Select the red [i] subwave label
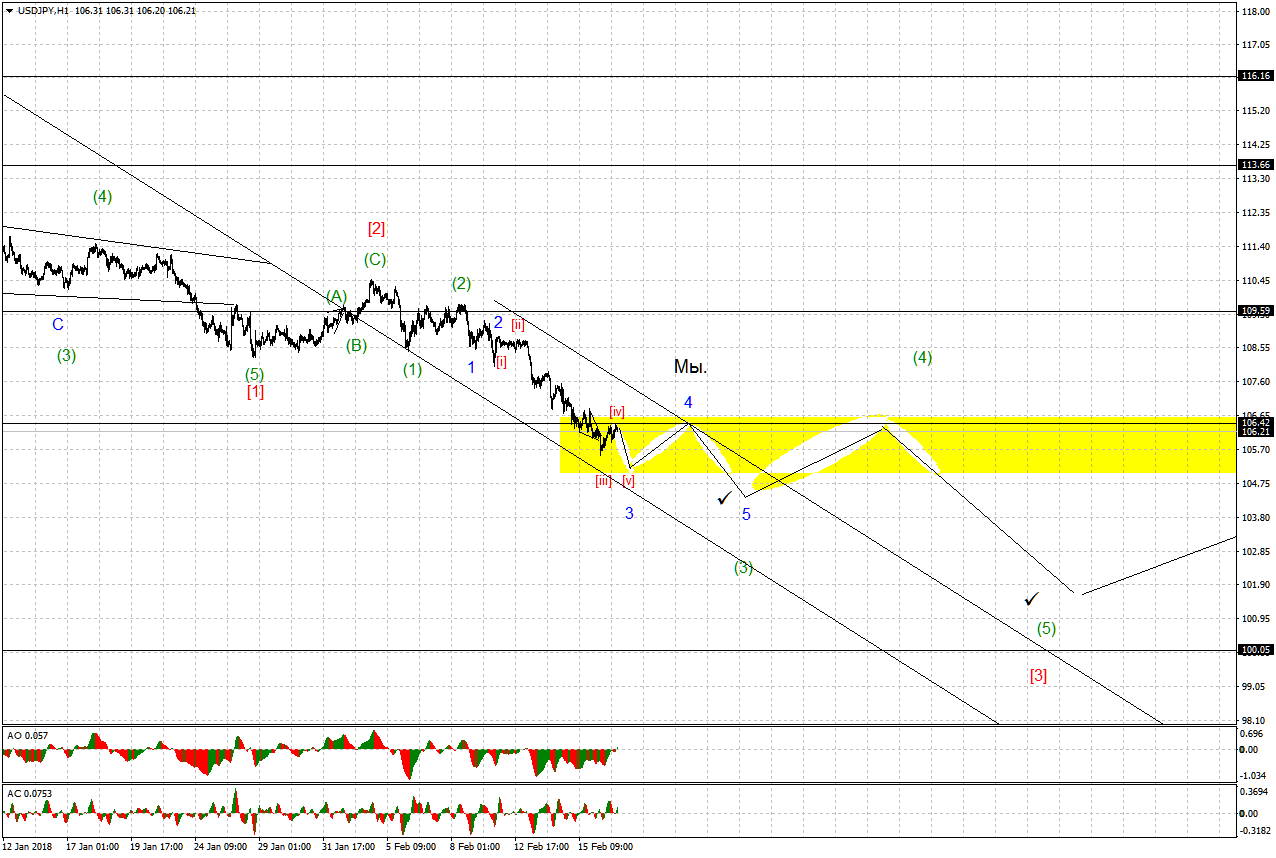This screenshot has width=1276, height=858. (501, 362)
